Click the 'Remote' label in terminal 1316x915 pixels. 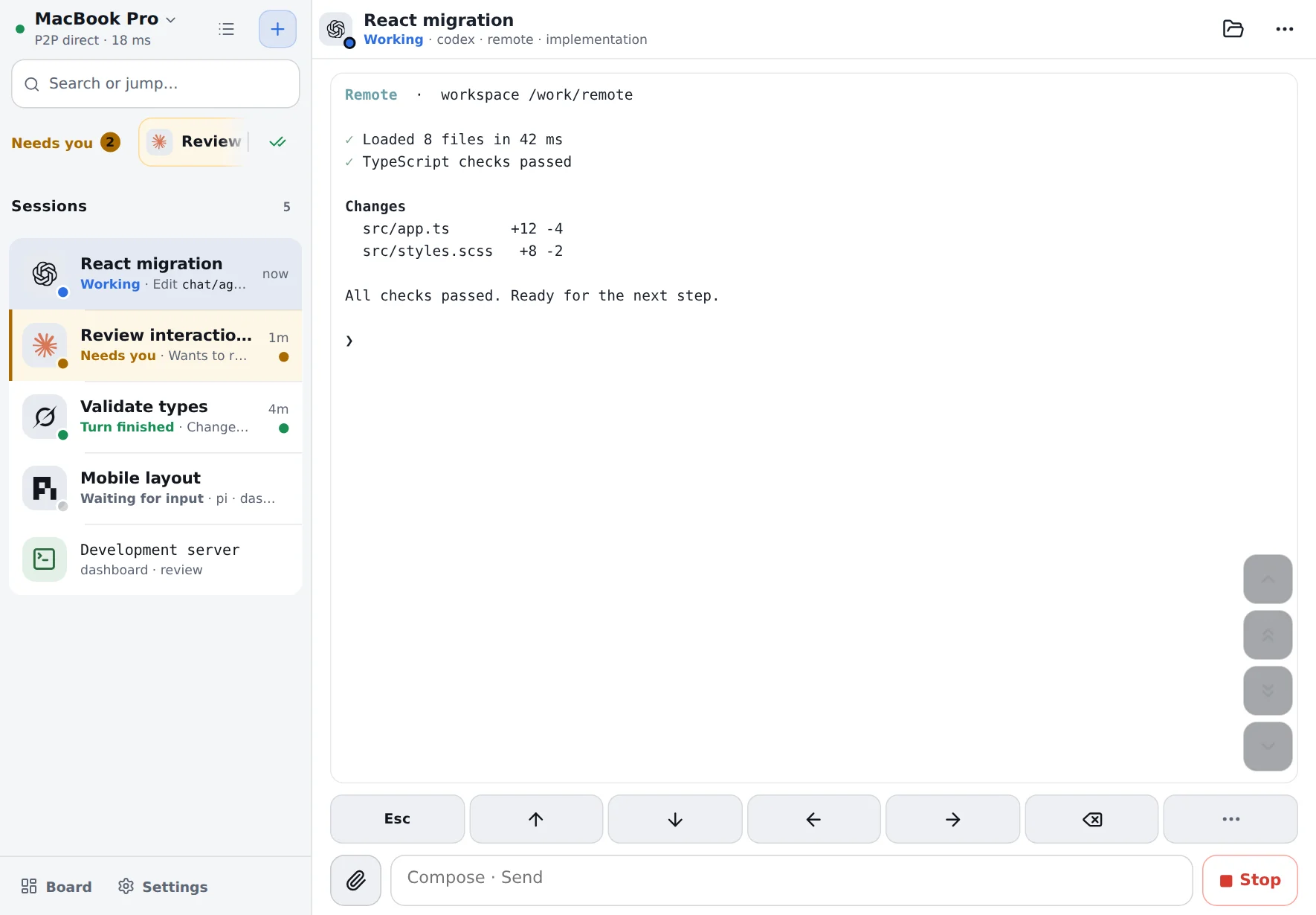point(371,94)
